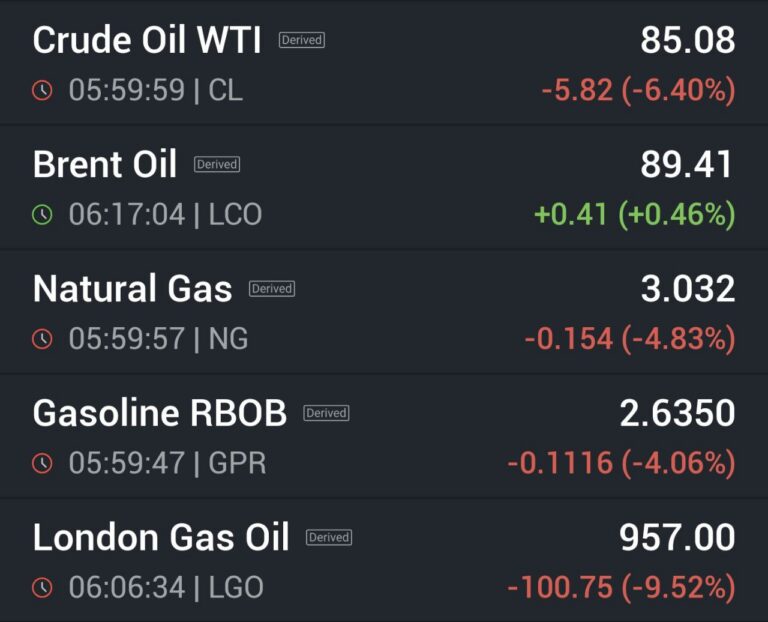Viewport: 768px width, 622px height.
Task: Open the Crude Oil WTI instrument
Action: 147,41
